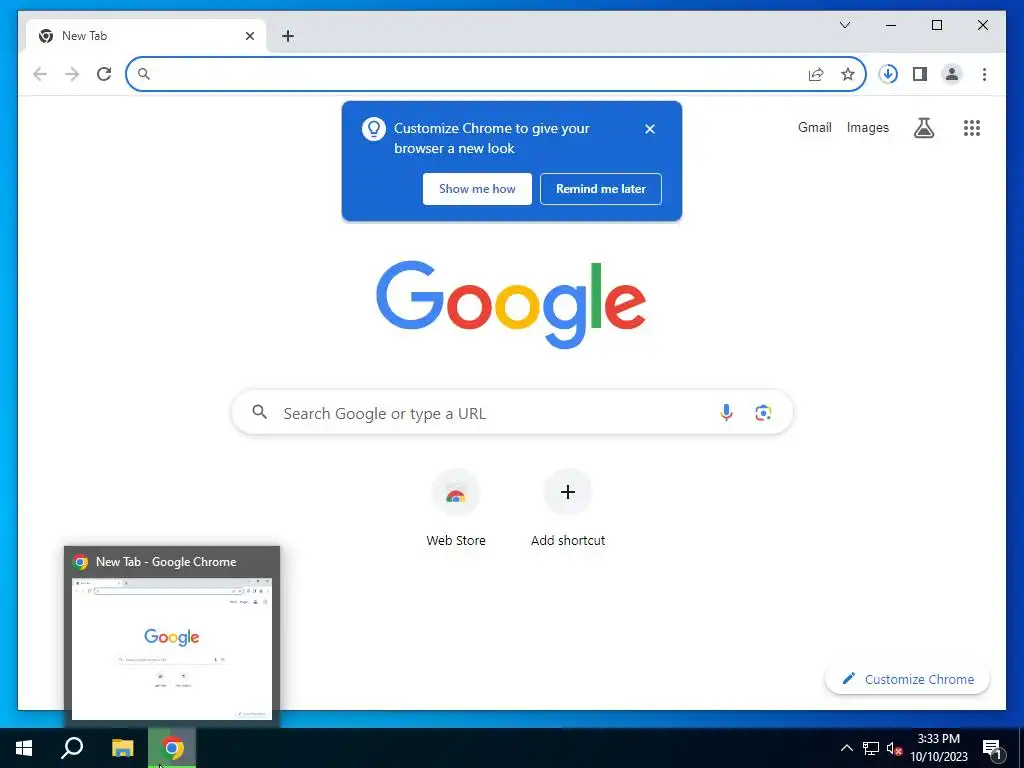
Task: Click the share page icon in the address bar
Action: (816, 74)
